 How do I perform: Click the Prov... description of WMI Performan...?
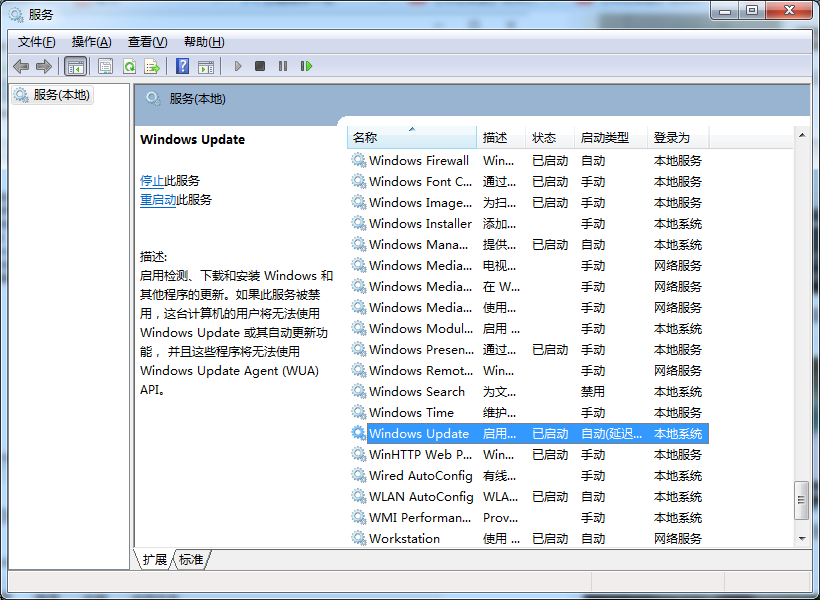[500, 517]
